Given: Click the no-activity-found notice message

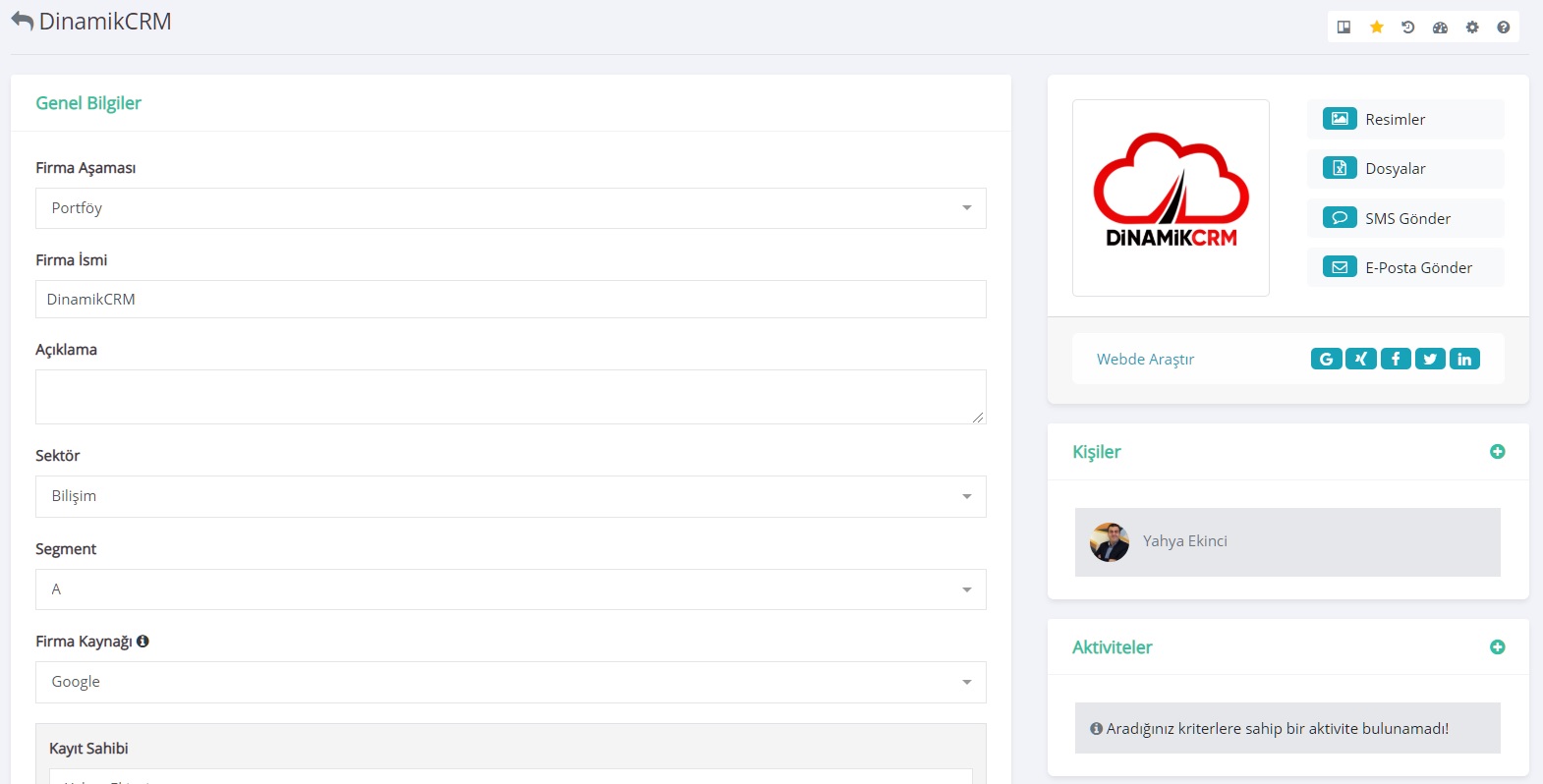Looking at the screenshot, I should click(x=1287, y=728).
